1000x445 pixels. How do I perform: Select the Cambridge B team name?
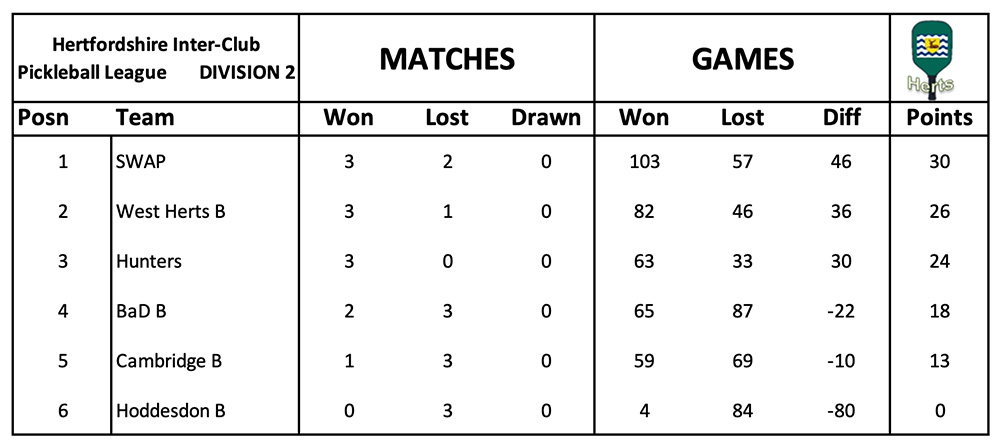[168, 361]
